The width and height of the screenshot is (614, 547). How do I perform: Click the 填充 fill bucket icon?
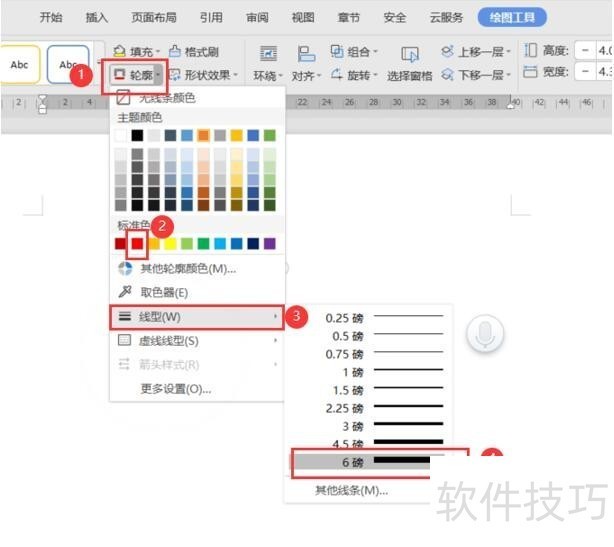tap(119, 51)
